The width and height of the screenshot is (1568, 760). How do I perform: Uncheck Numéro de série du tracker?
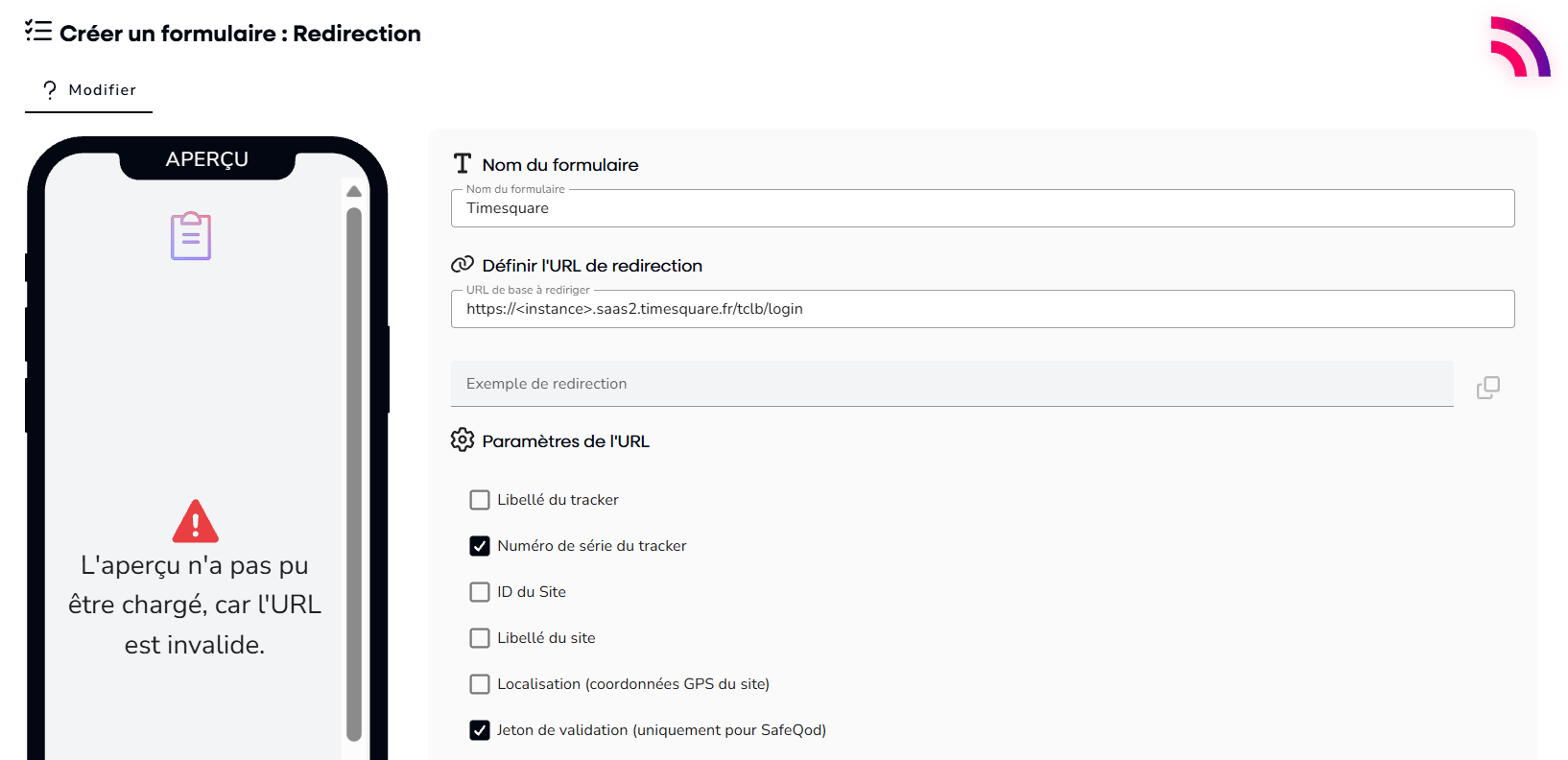(x=480, y=546)
